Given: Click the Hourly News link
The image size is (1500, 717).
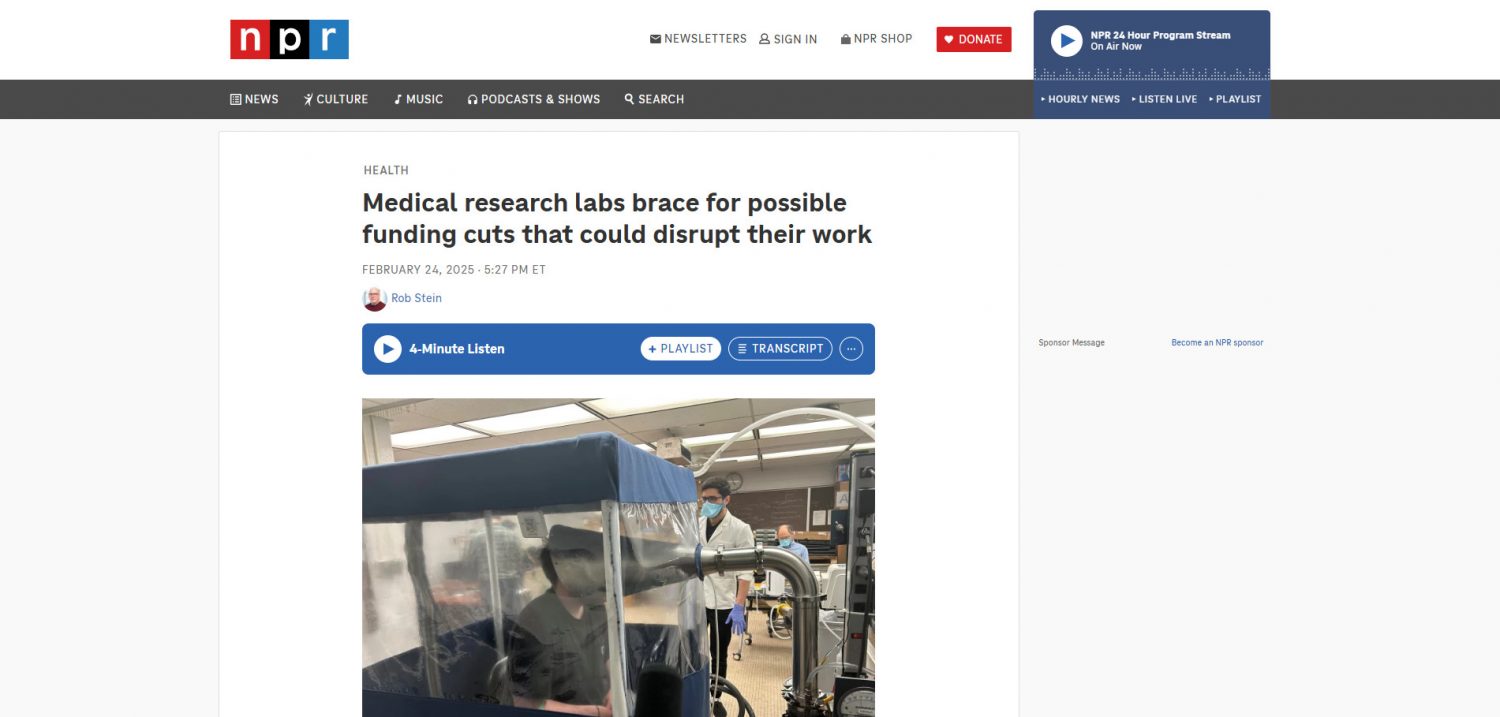Looking at the screenshot, I should pos(1080,99).
